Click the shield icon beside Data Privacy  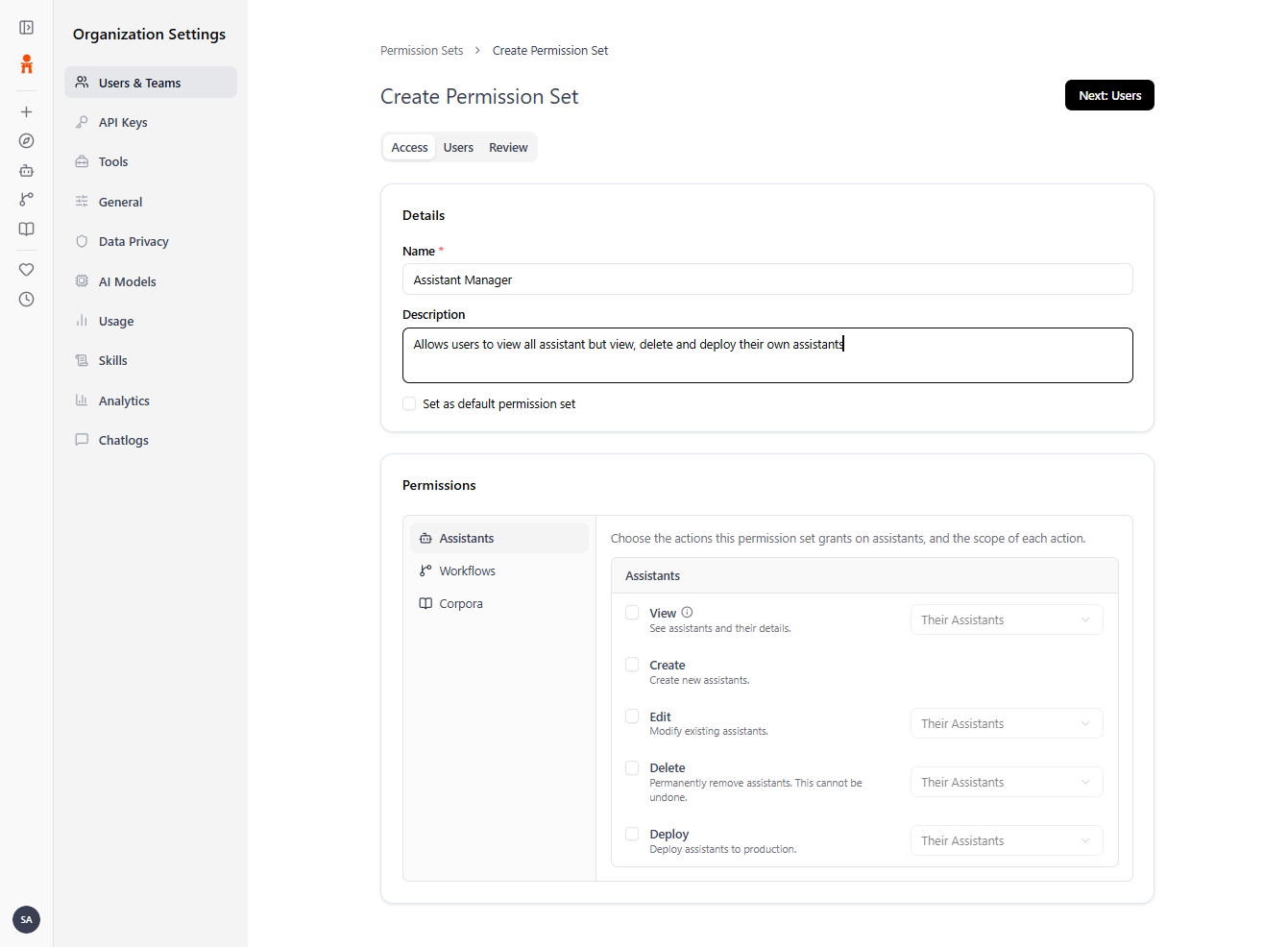[x=82, y=241]
